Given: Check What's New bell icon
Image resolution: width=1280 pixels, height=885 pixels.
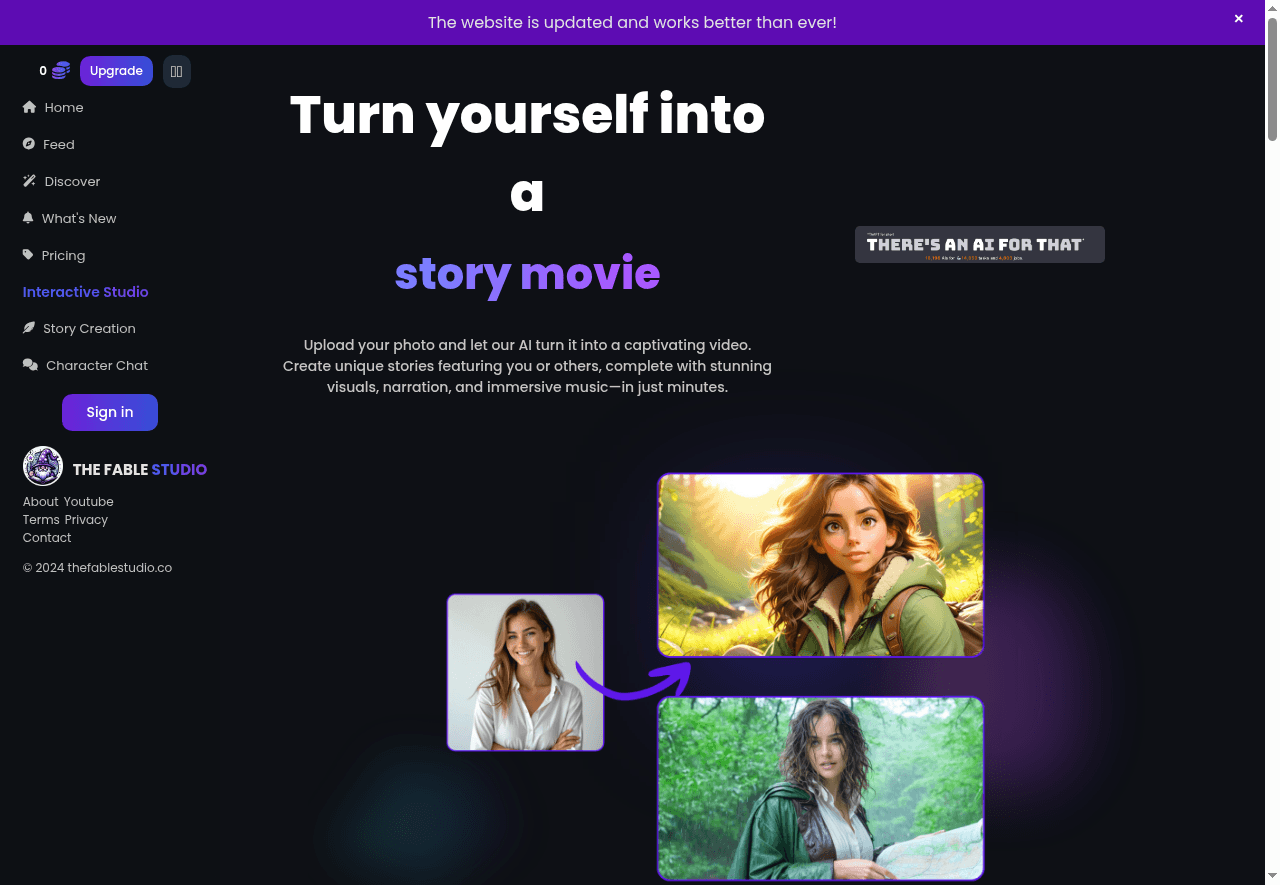Looking at the screenshot, I should coord(28,218).
